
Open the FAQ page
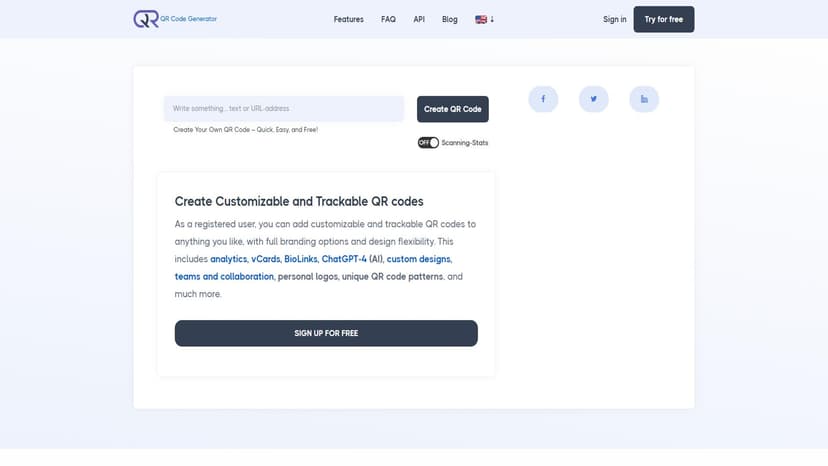tap(388, 20)
